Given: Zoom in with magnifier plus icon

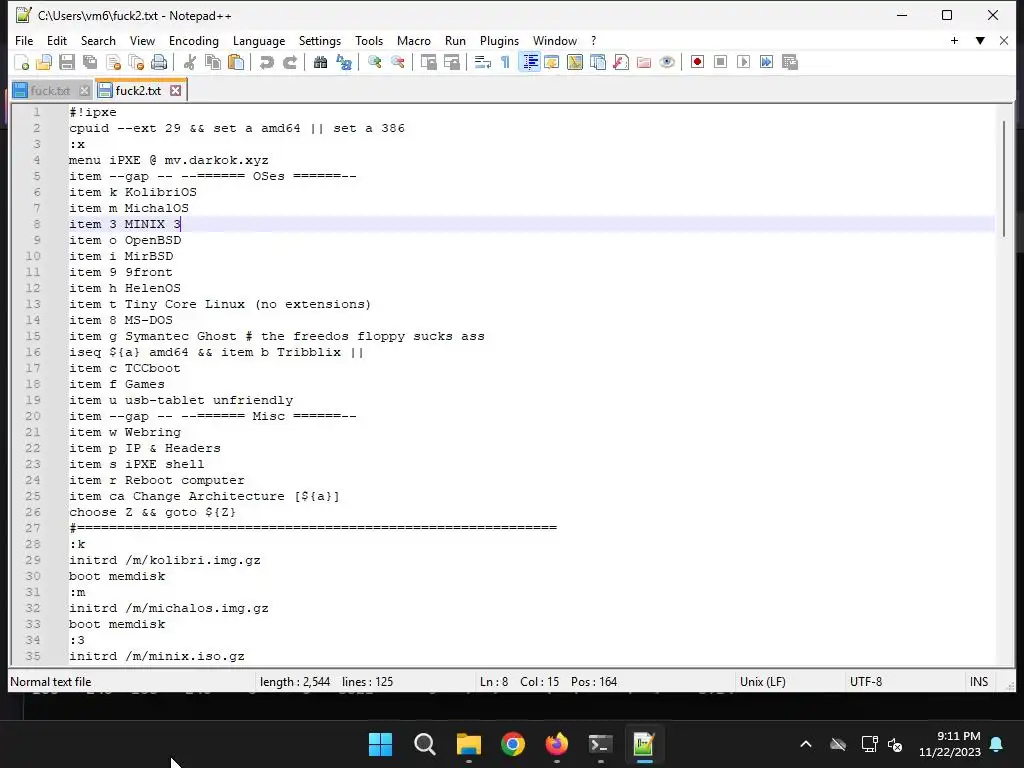Looking at the screenshot, I should click(x=375, y=62).
